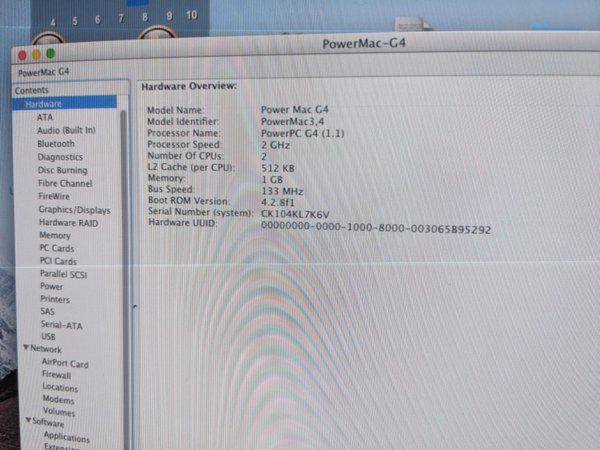600x450 pixels.
Task: Open the AirPort Card entry
Action: click(65, 363)
